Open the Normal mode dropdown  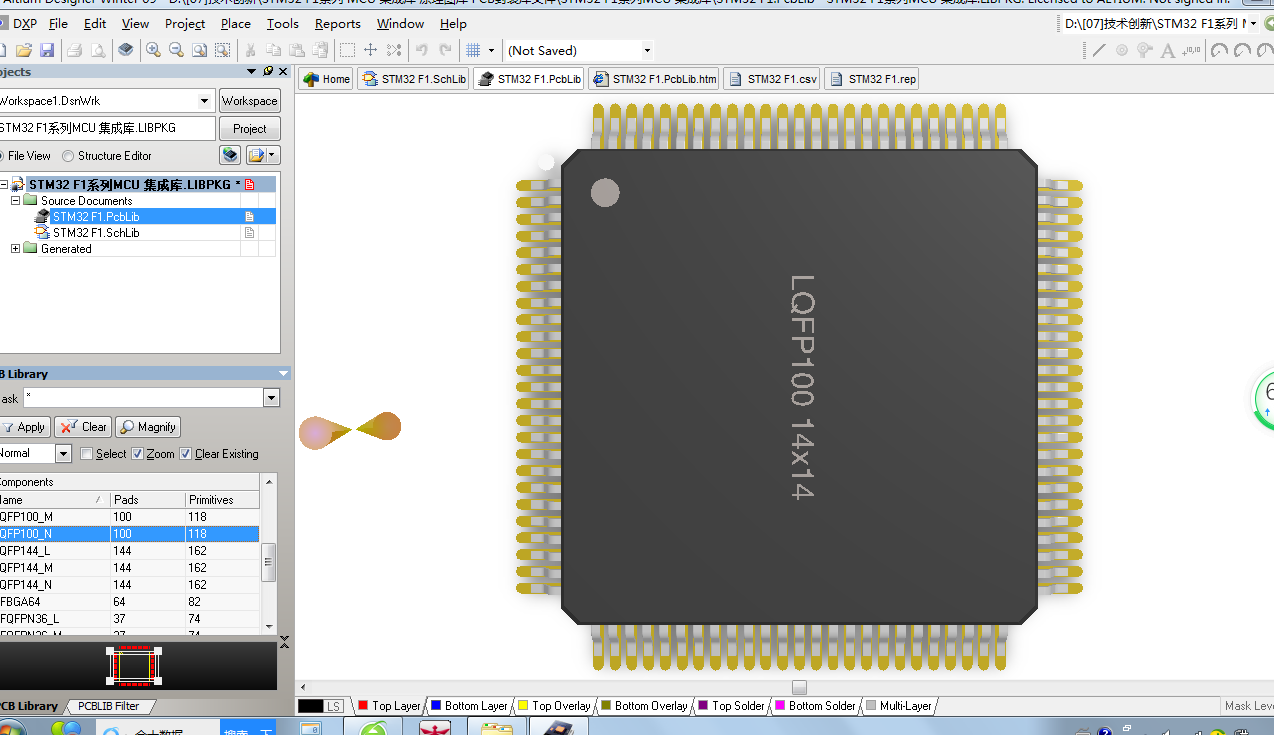click(63, 454)
